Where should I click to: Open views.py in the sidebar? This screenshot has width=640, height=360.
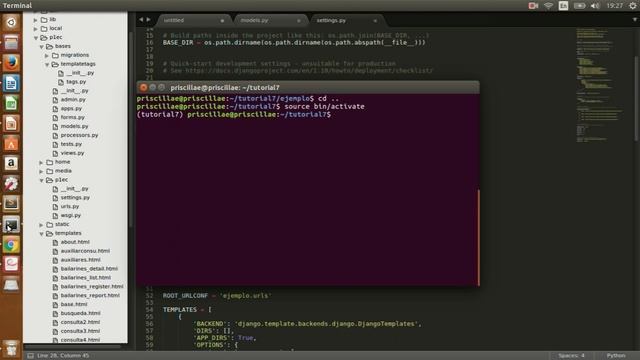point(72,153)
